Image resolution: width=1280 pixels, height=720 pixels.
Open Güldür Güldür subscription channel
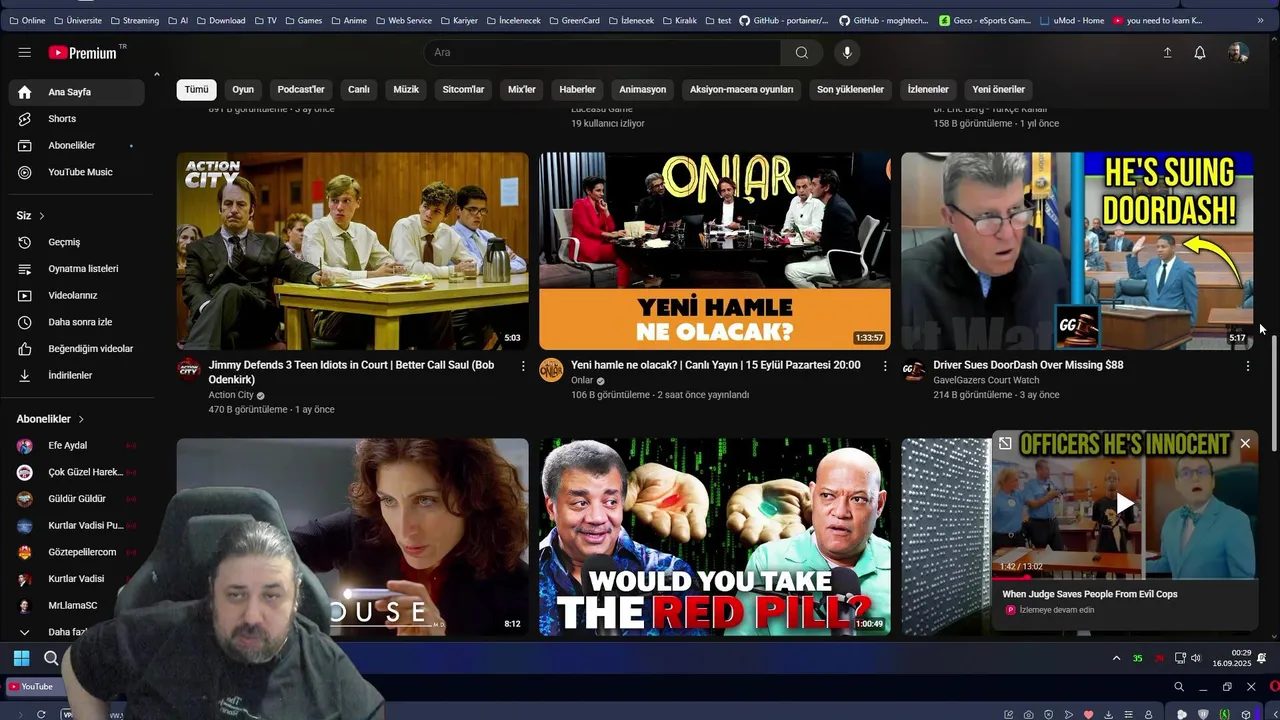77,499
